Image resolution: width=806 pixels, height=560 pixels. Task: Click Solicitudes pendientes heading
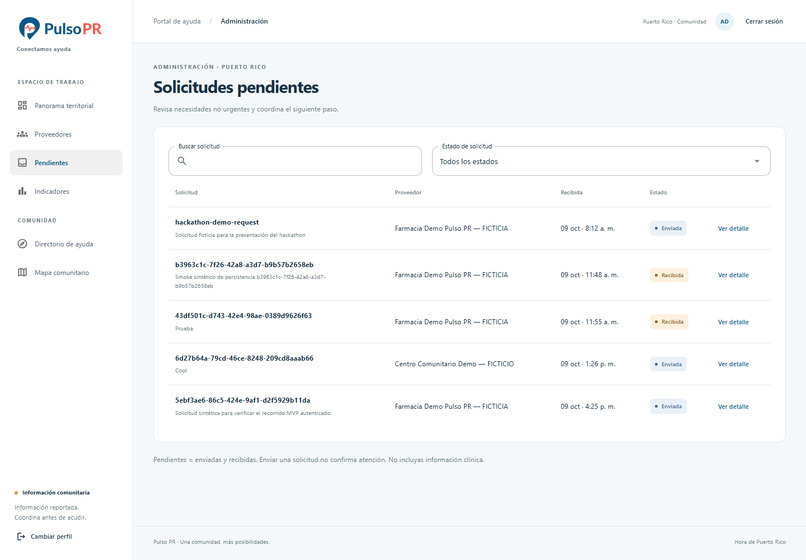click(x=236, y=87)
